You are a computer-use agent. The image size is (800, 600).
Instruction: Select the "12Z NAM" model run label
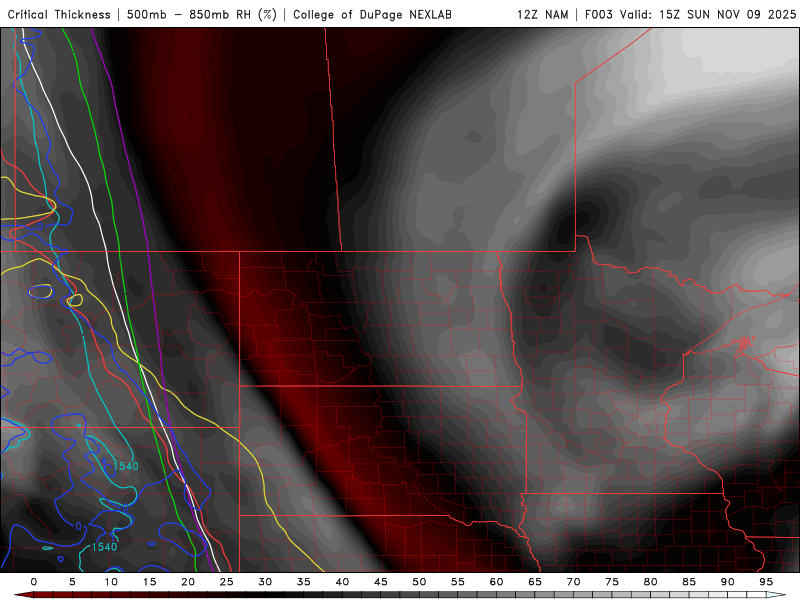click(x=543, y=15)
